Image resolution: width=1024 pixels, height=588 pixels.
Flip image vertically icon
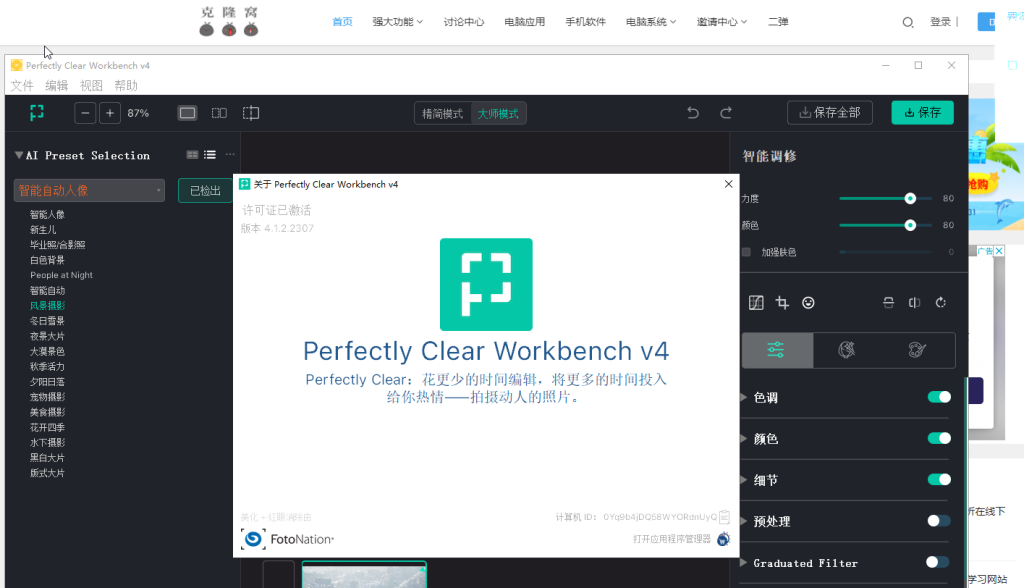(x=888, y=302)
